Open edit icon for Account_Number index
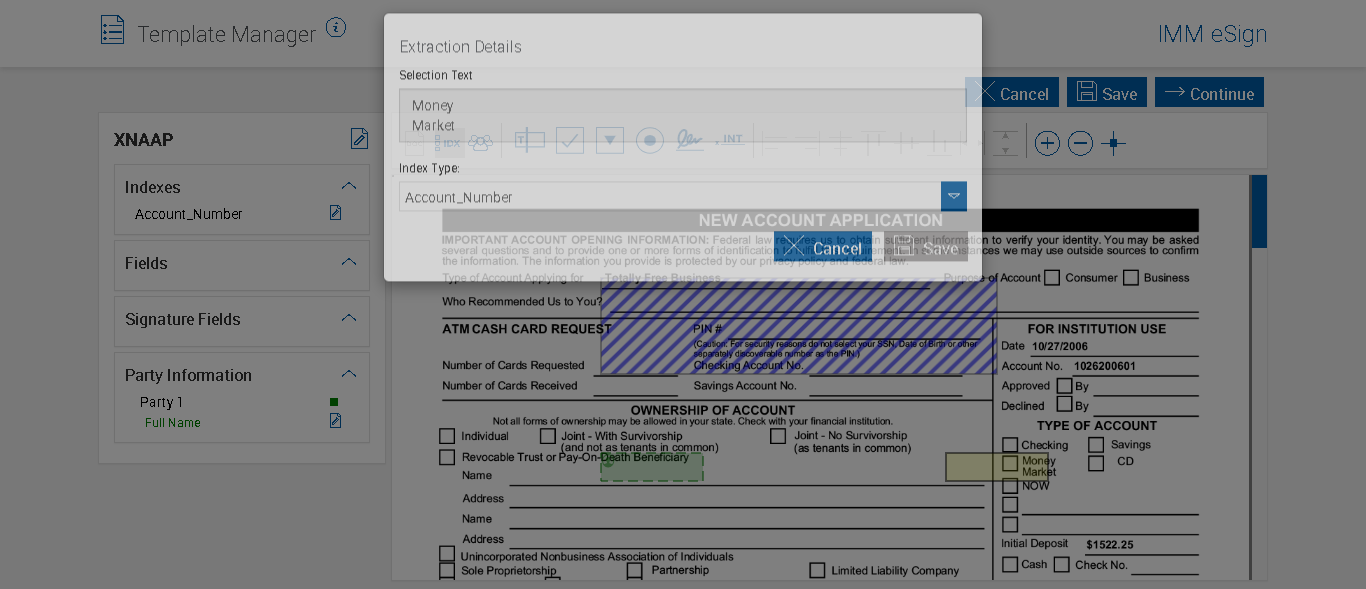Image resolution: width=1366 pixels, height=589 pixels. (336, 213)
